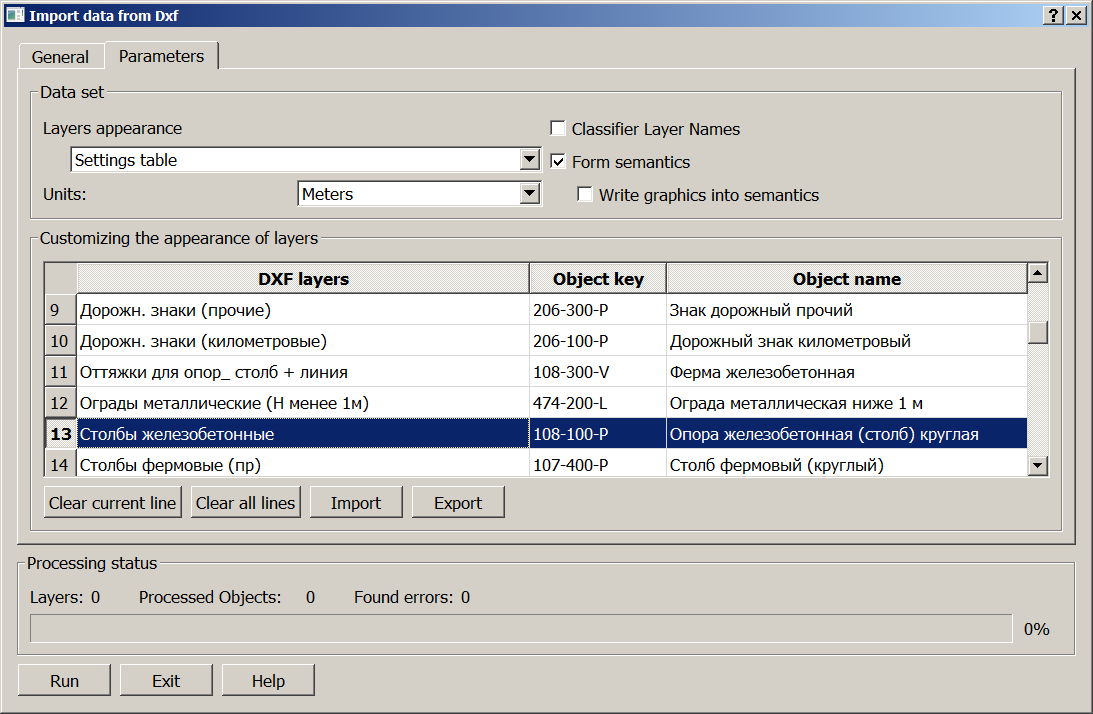Image resolution: width=1093 pixels, height=714 pixels.
Task: Switch to the General tab
Action: pyautogui.click(x=60, y=57)
